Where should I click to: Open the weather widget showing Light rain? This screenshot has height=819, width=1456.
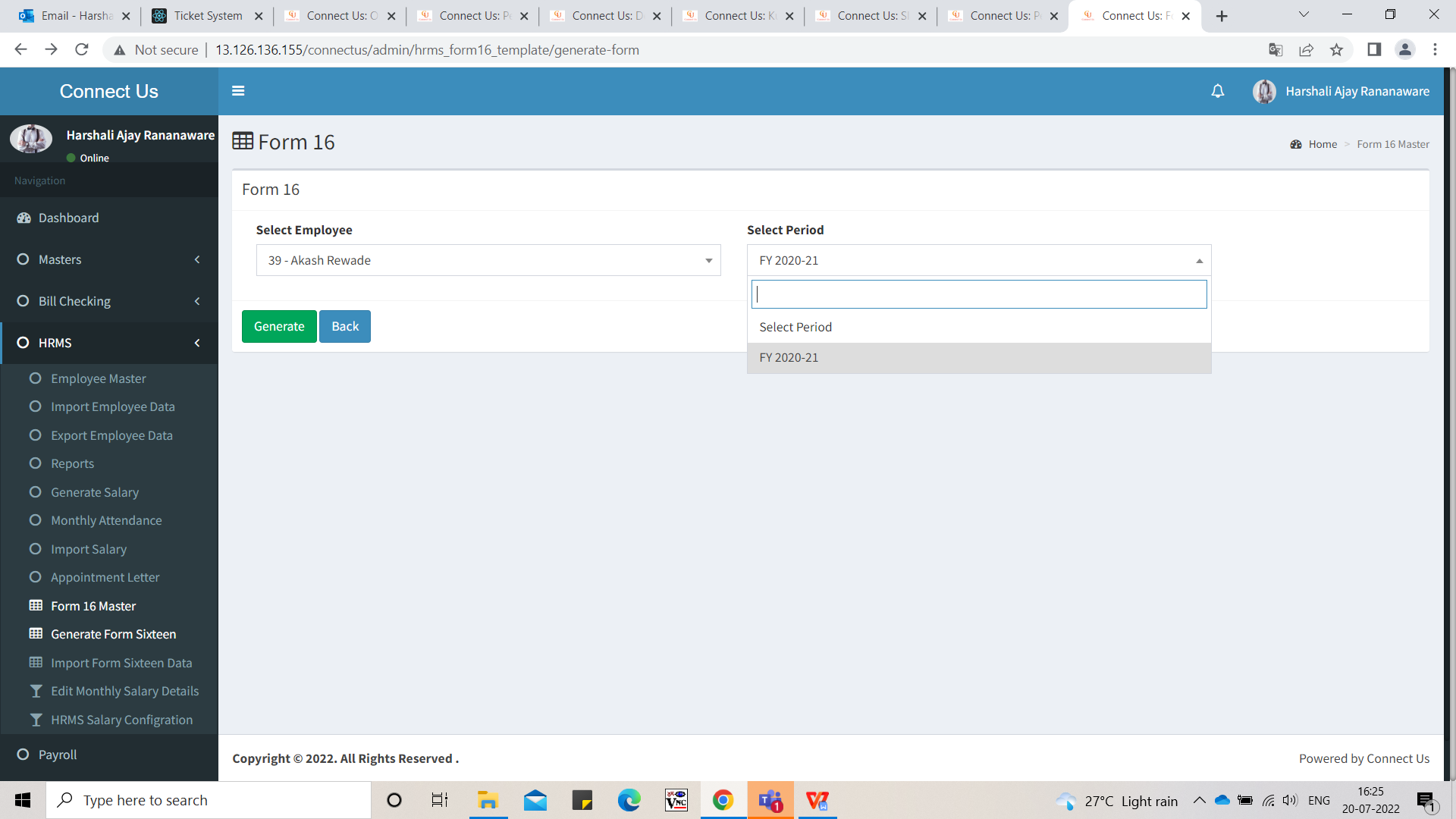[1117, 801]
